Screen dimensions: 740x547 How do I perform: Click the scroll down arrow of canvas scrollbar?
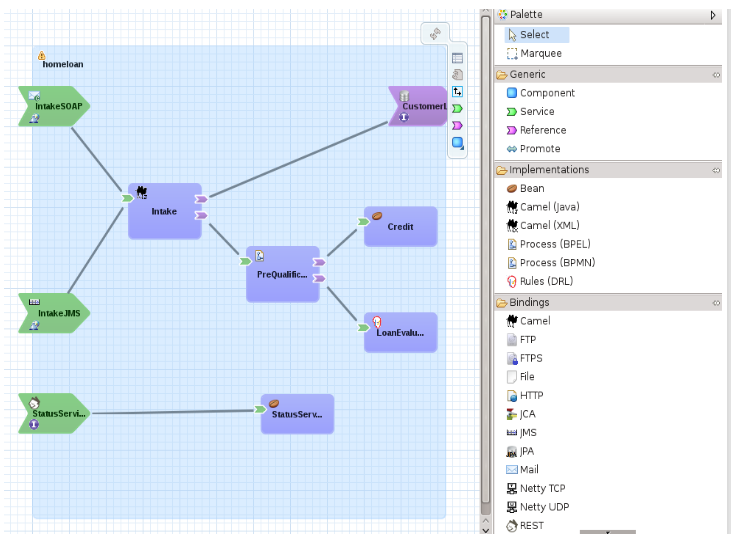pos(485,529)
